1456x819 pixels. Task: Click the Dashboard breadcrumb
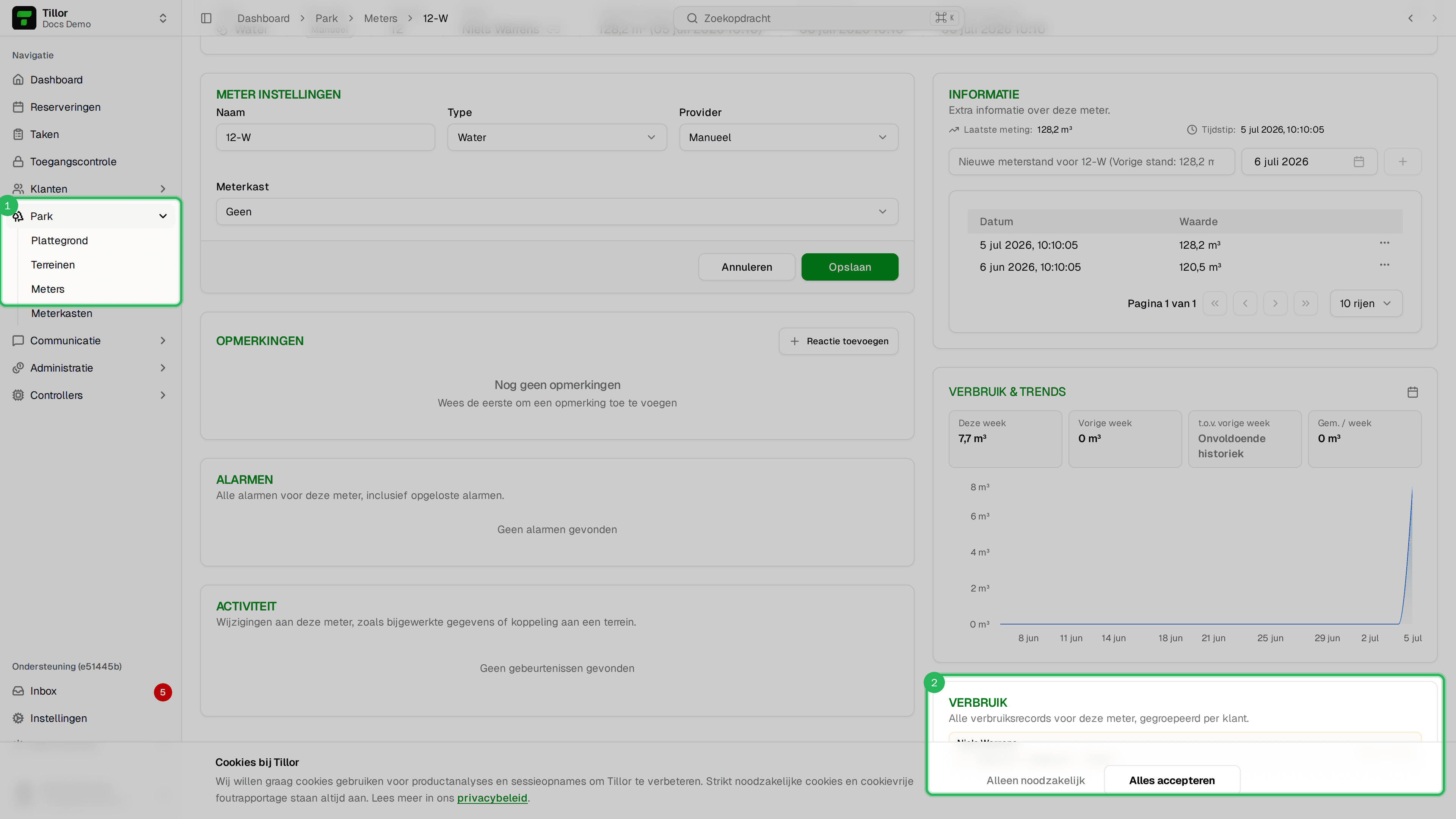(x=264, y=18)
